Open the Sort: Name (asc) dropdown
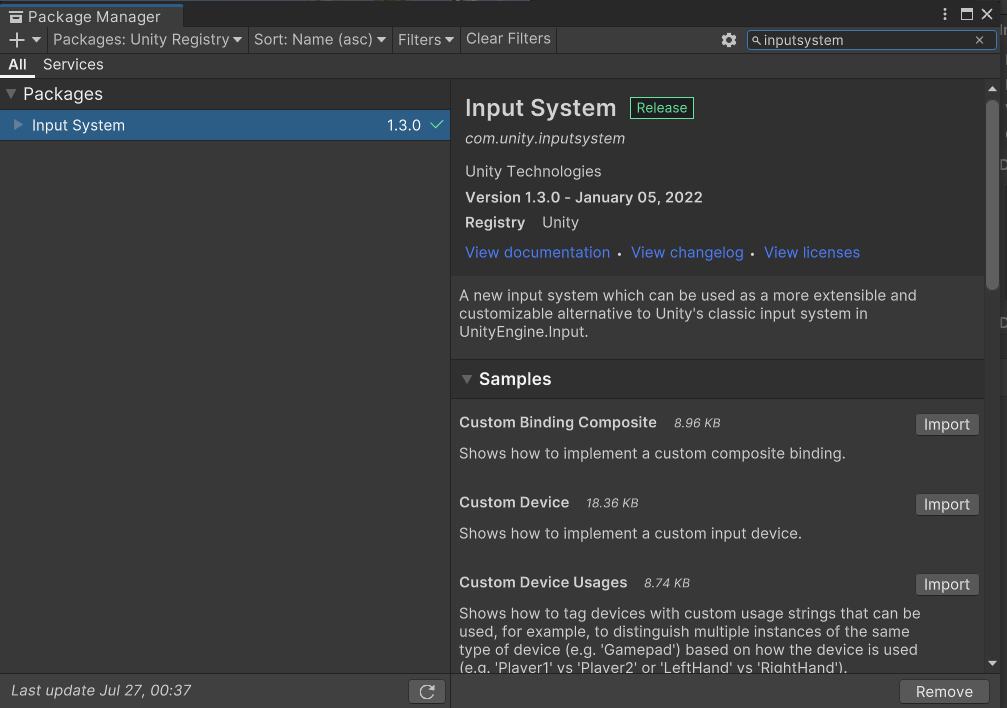Image resolution: width=1007 pixels, height=708 pixels. [320, 40]
